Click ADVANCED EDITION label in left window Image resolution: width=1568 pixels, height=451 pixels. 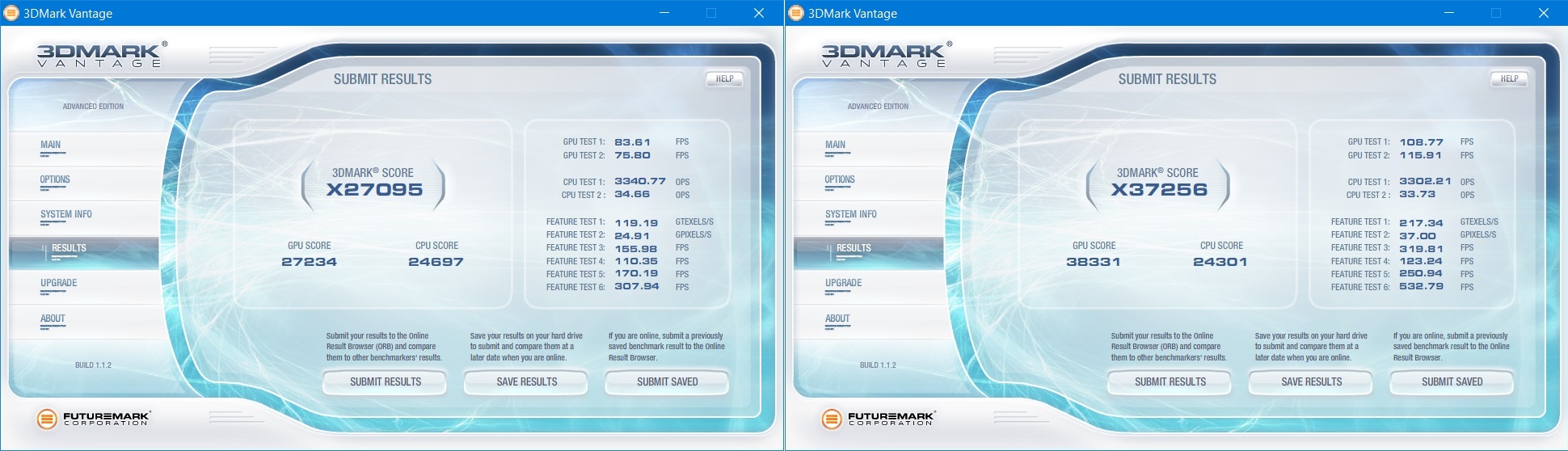tap(93, 107)
